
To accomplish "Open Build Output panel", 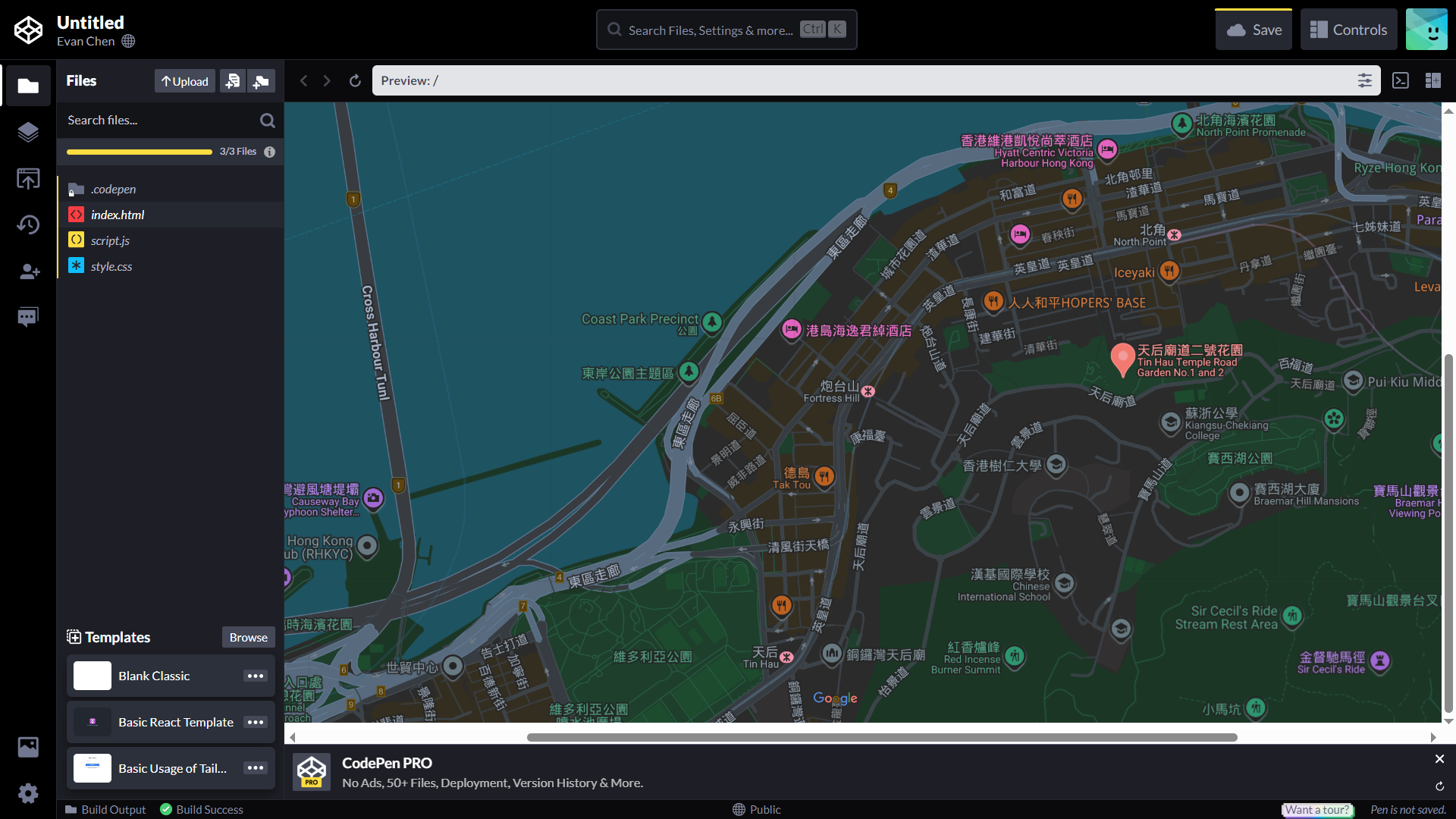I will coord(105,810).
